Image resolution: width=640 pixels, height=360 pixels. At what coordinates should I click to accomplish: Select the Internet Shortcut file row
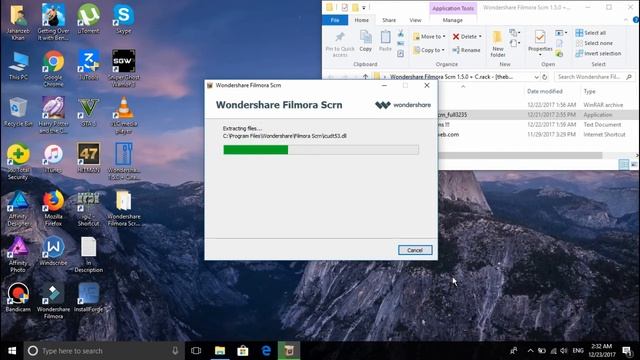tap(539, 134)
